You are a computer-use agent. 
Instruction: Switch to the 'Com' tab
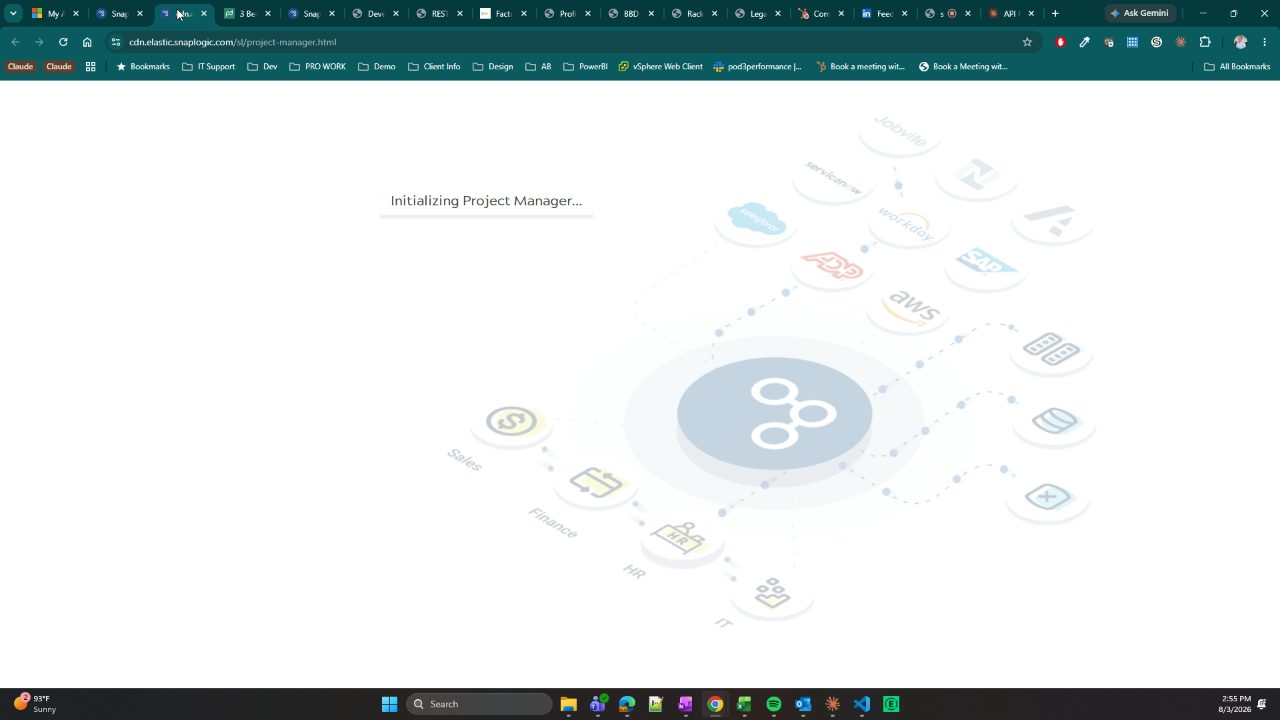[x=823, y=13]
